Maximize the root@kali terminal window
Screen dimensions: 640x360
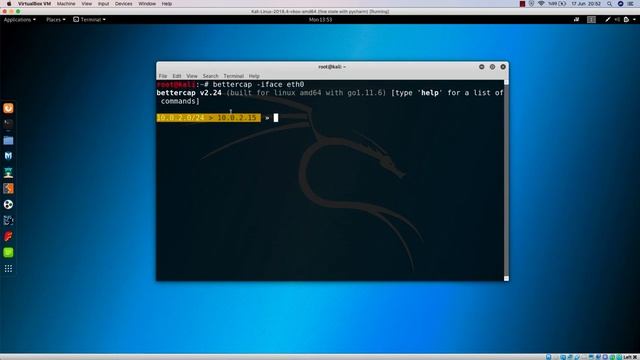(492, 67)
